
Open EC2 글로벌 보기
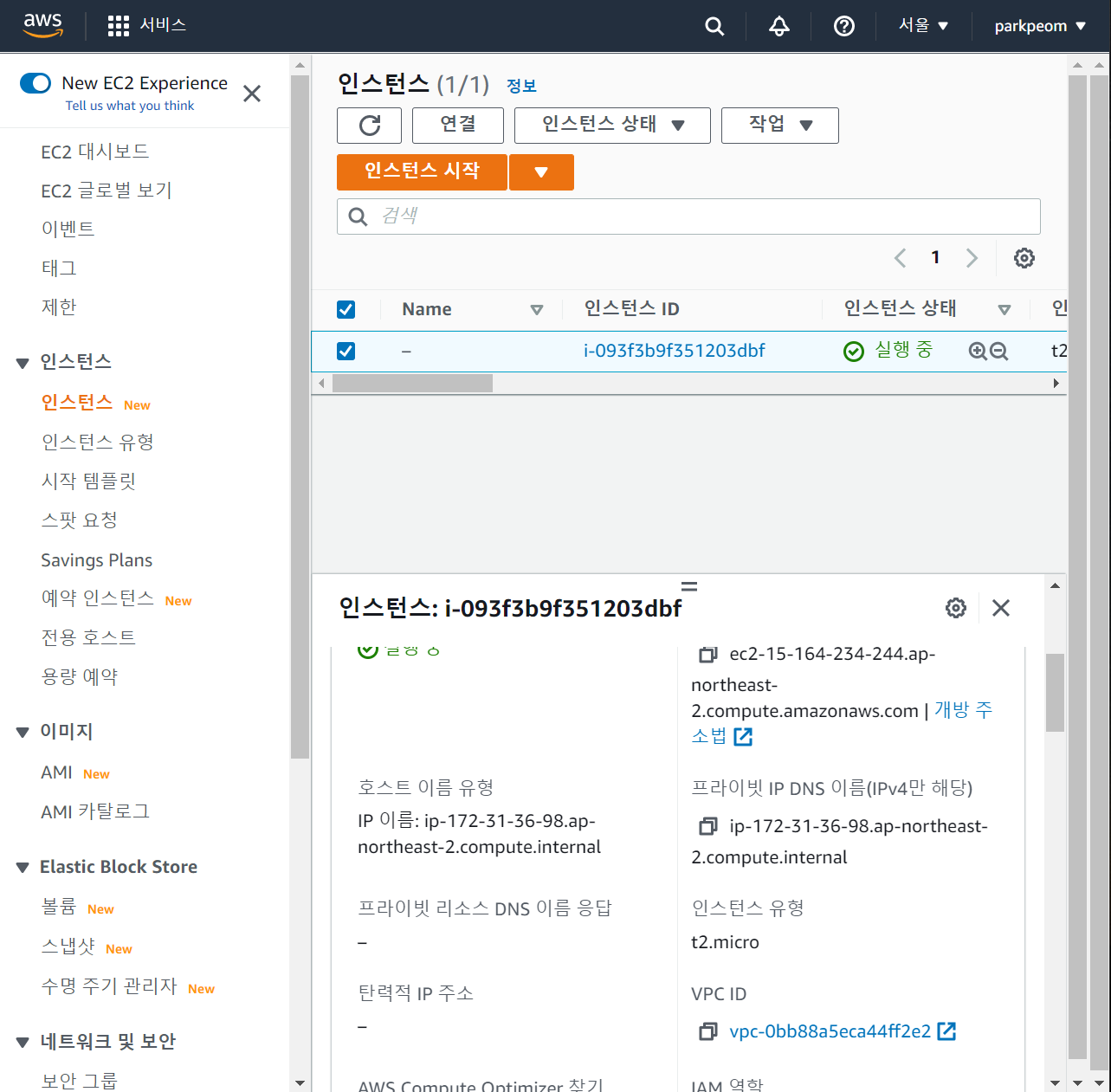pyautogui.click(x=107, y=191)
